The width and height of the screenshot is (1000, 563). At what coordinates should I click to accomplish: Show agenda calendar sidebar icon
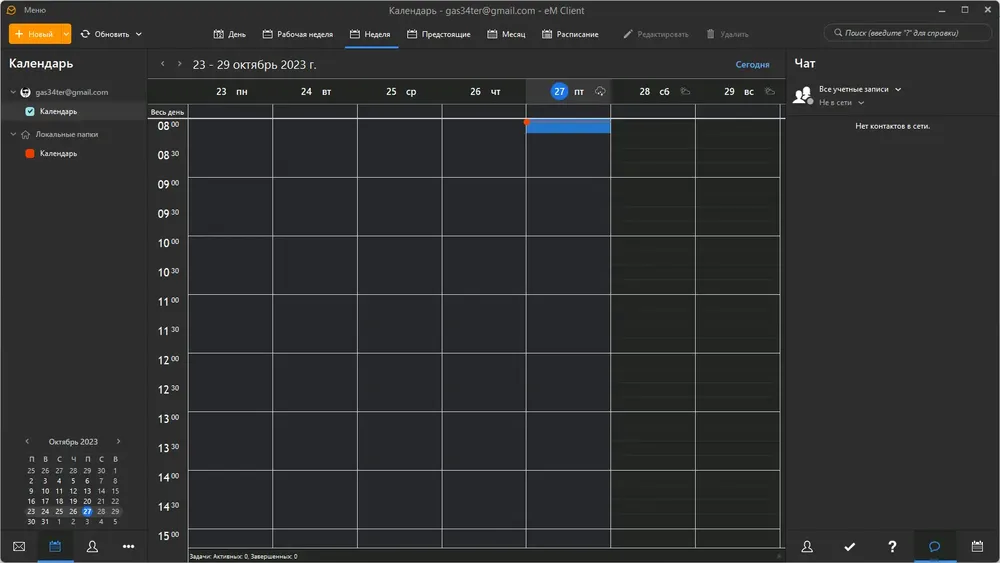point(977,546)
